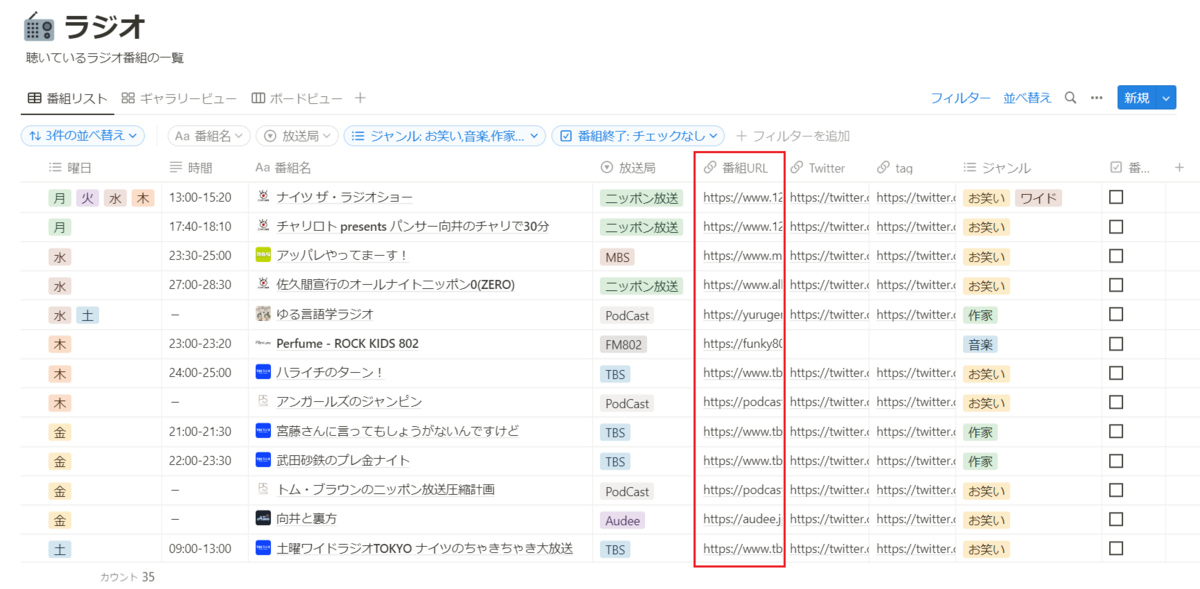Click the アッパレやってまーす! green icon
This screenshot has width=1200, height=589.
click(264, 256)
